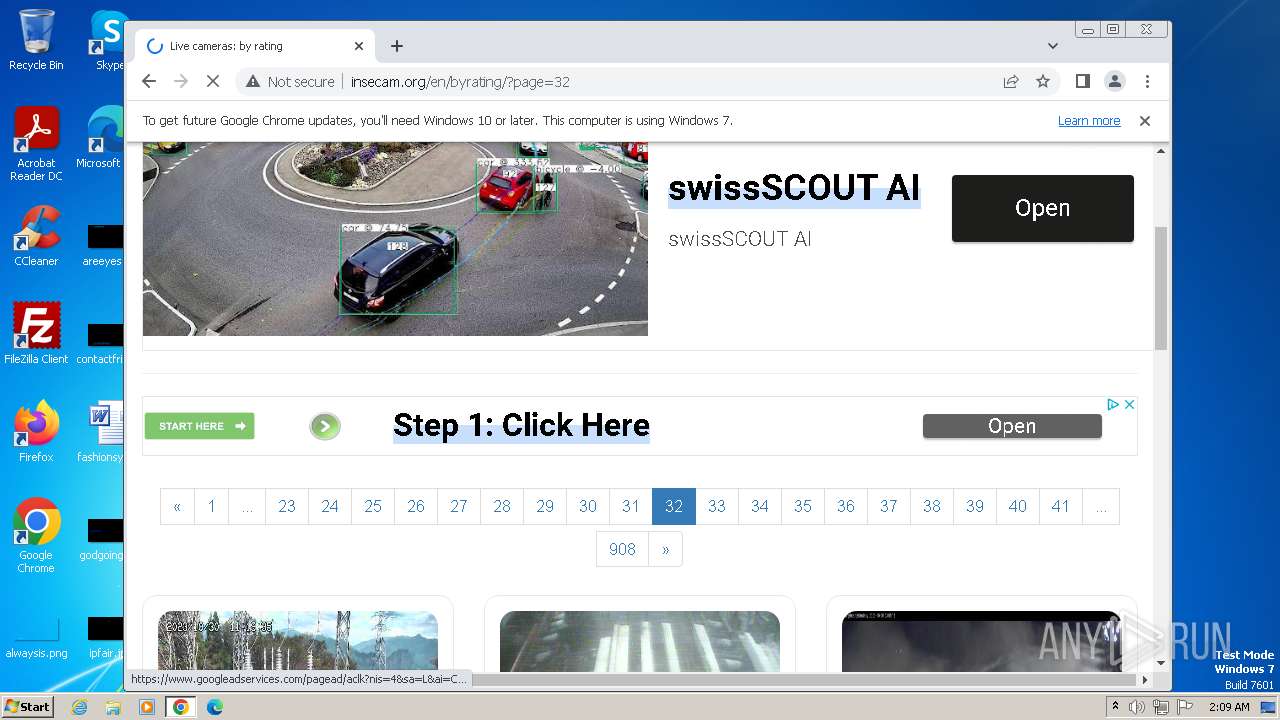This screenshot has width=1280, height=720.
Task: Close the Live cameras tab
Action: click(x=359, y=46)
